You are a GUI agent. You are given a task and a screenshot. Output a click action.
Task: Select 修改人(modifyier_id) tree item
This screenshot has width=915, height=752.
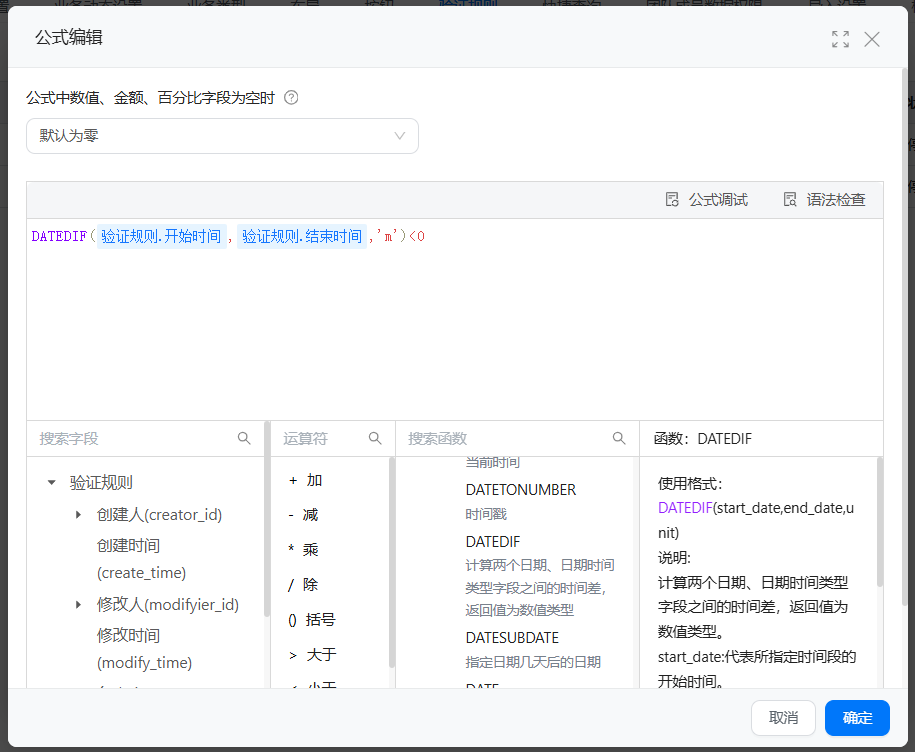168,604
